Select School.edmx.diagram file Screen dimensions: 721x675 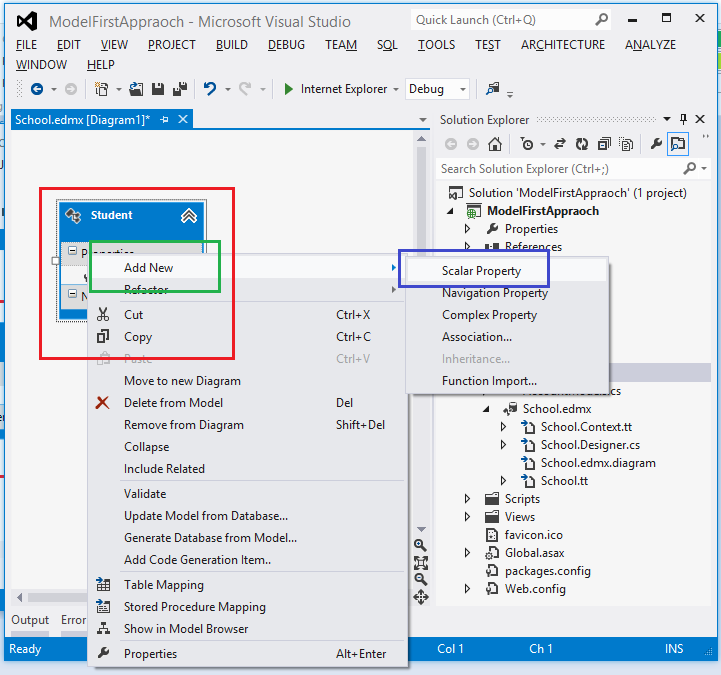click(598, 463)
